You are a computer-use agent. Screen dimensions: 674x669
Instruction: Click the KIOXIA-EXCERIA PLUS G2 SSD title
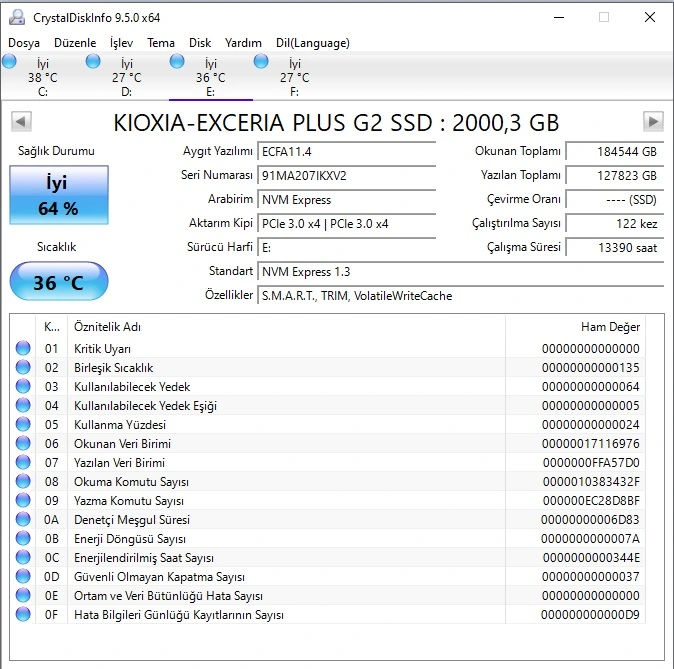tap(336, 123)
